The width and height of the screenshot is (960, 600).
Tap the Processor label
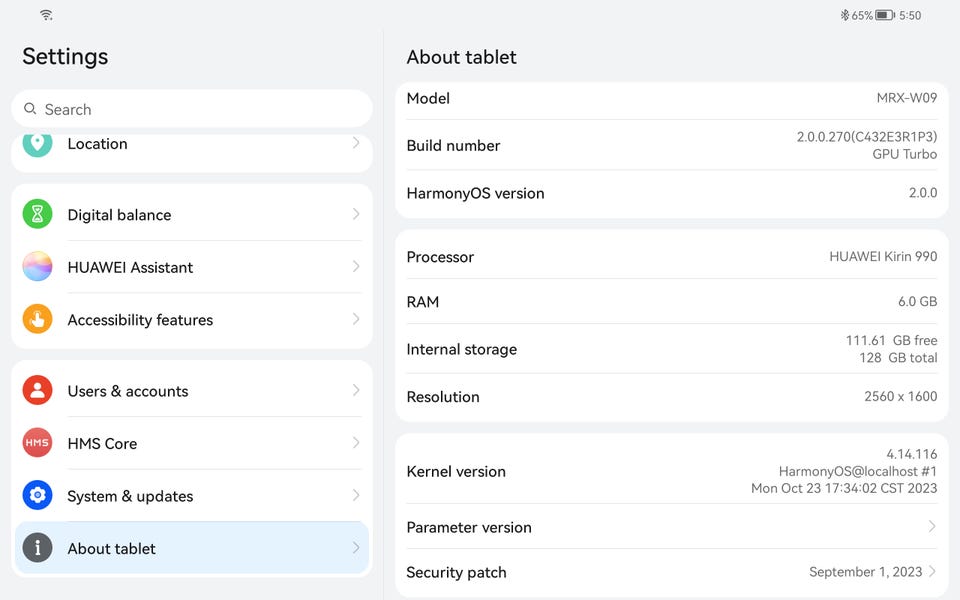click(440, 257)
